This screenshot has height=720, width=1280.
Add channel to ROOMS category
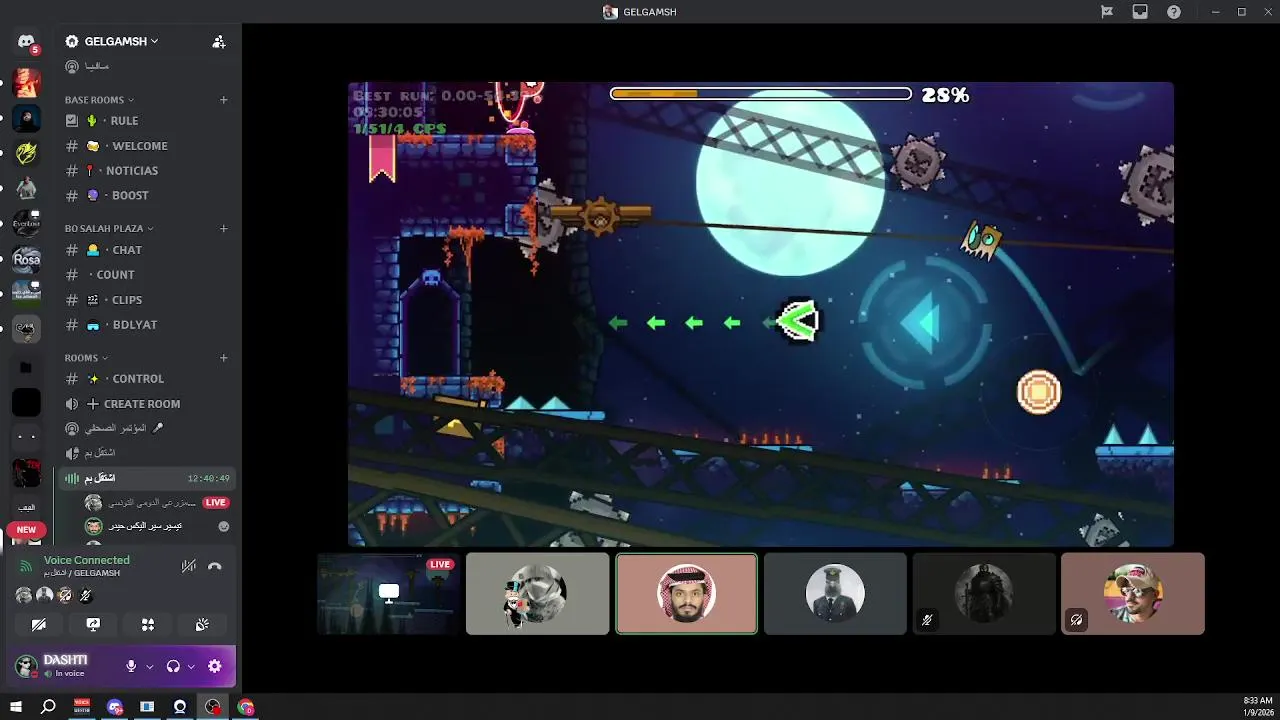point(224,358)
